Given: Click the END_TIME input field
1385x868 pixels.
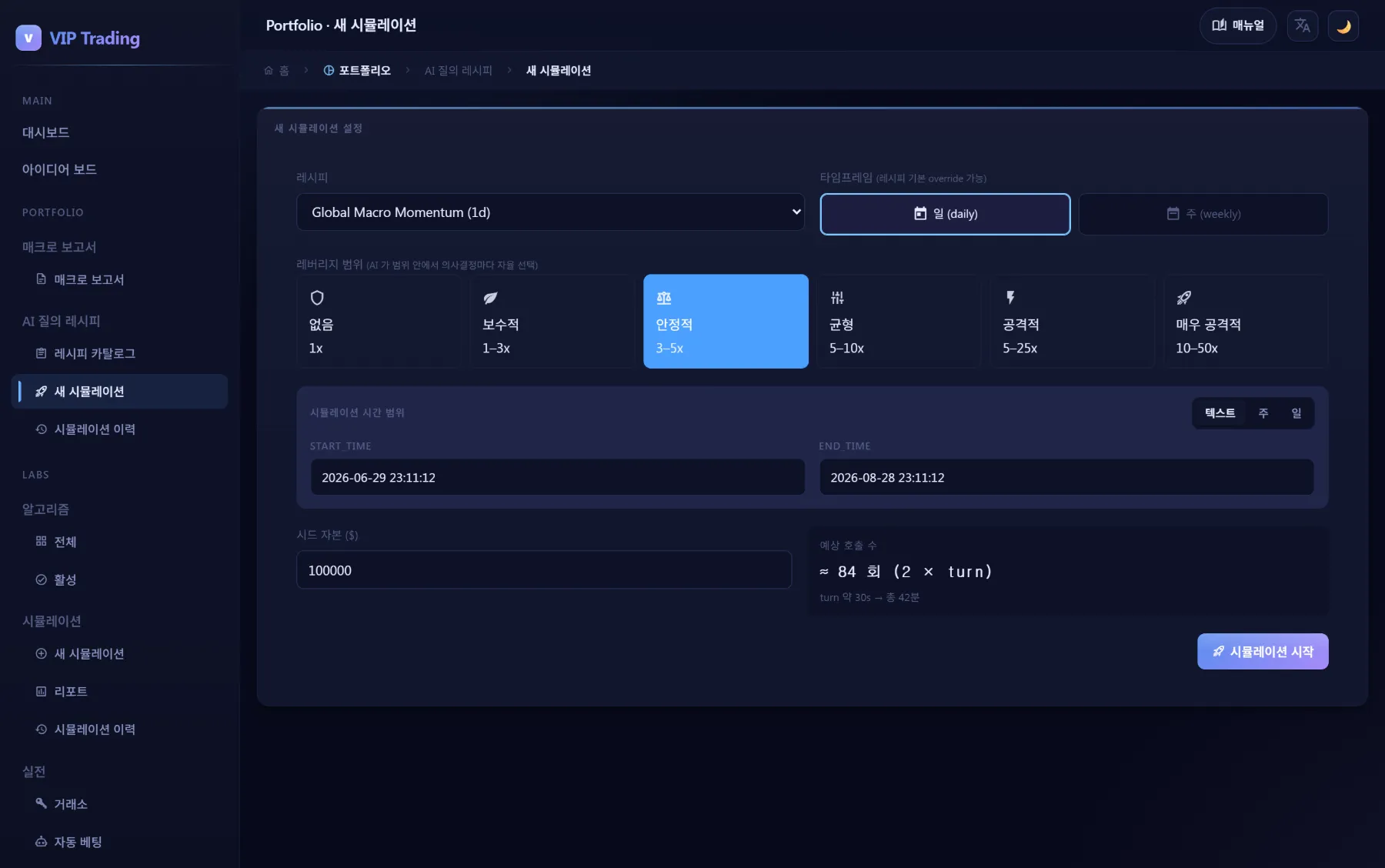Looking at the screenshot, I should [1066, 477].
